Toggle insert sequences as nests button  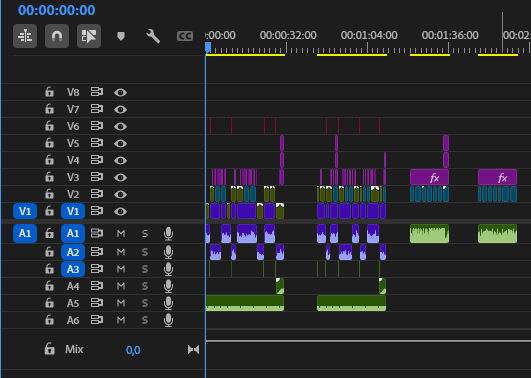tap(25, 36)
